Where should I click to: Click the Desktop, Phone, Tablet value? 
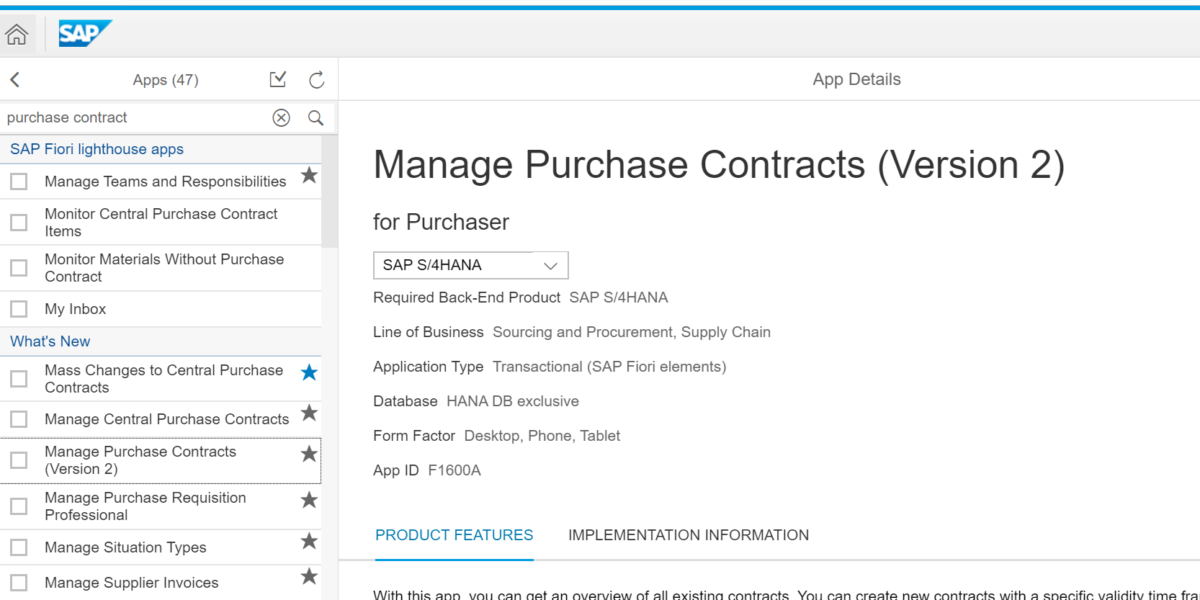pyautogui.click(x=542, y=436)
